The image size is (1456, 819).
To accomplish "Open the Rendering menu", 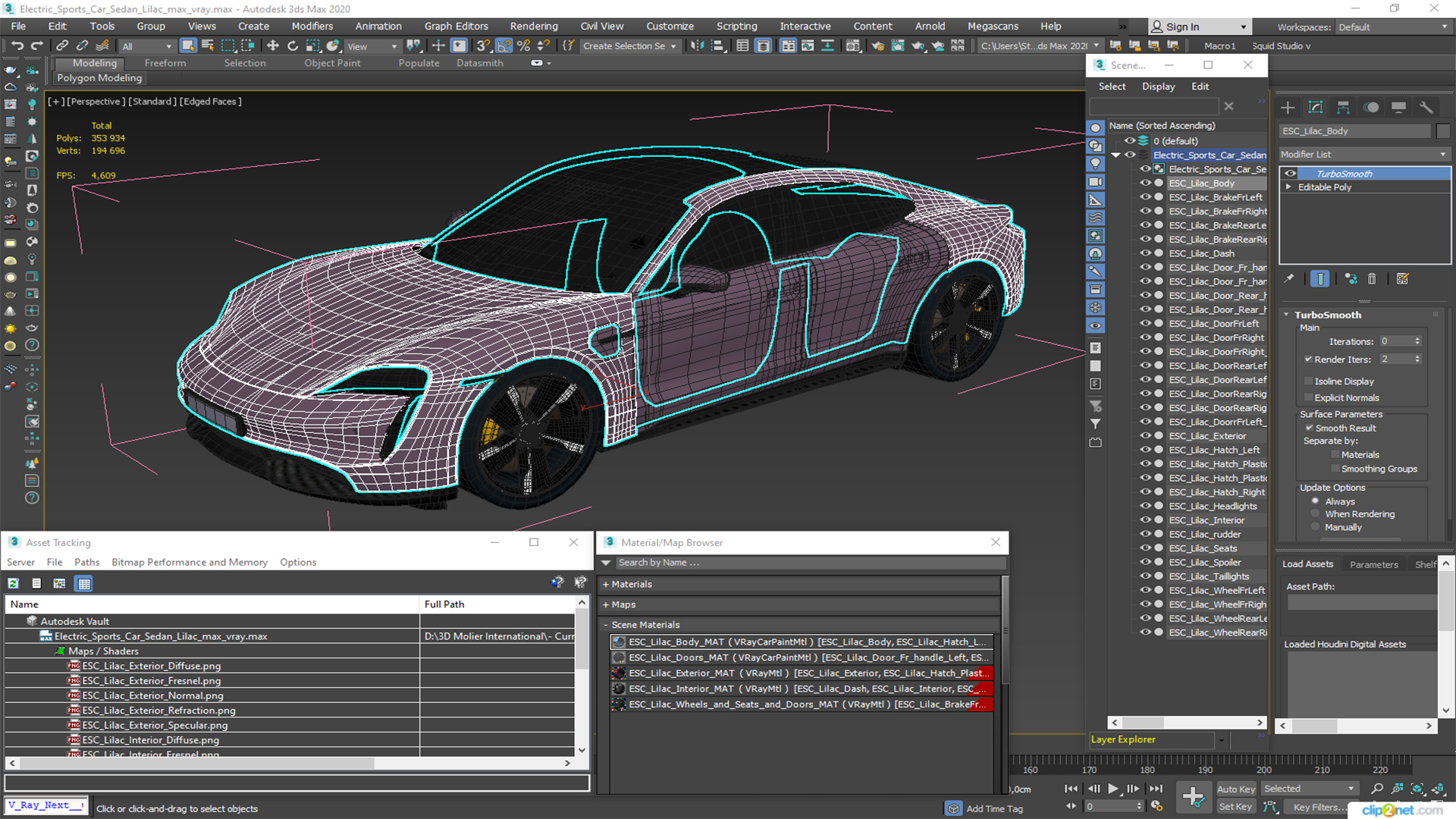I will [x=533, y=26].
